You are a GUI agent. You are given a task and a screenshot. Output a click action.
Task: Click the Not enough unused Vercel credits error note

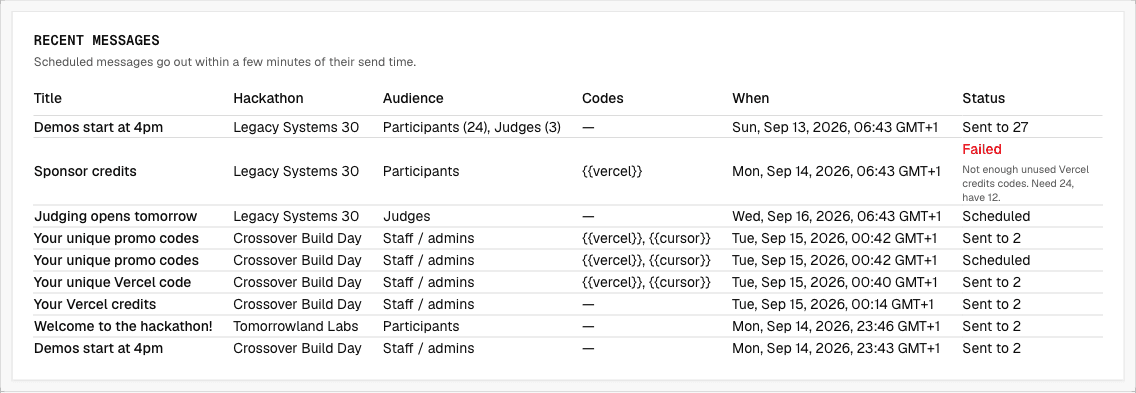1025,183
